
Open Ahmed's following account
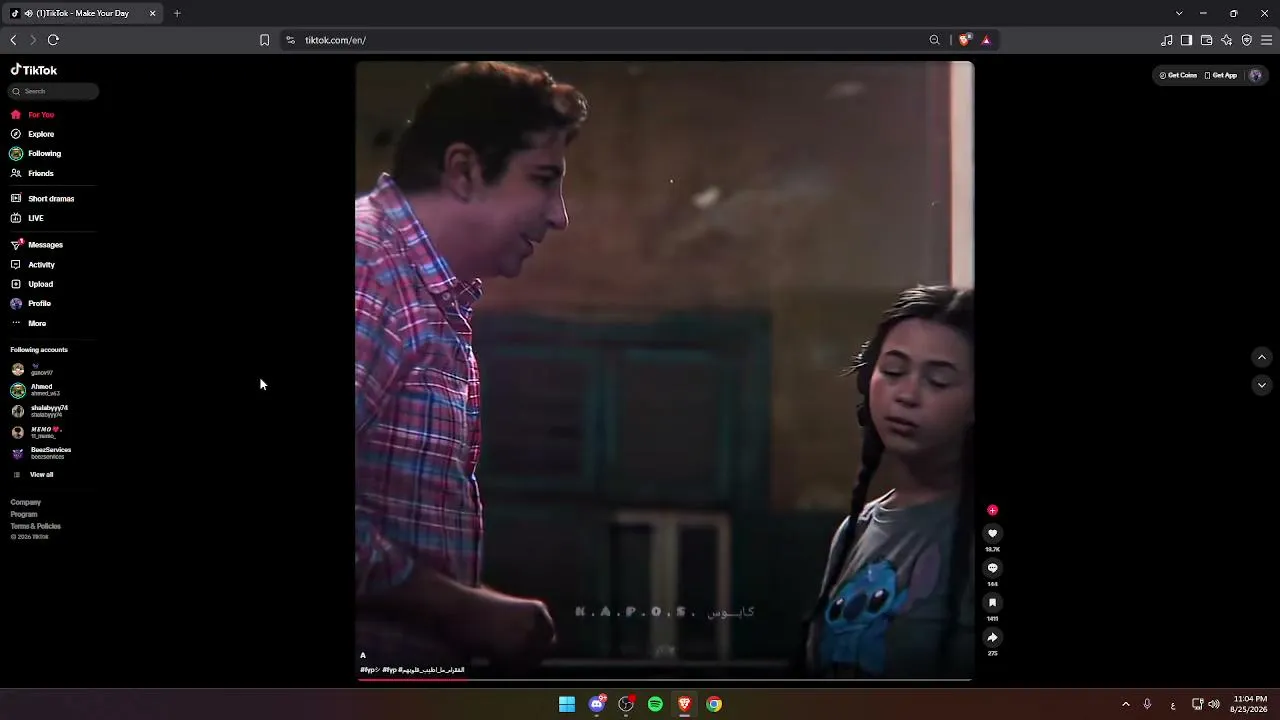pos(35,390)
